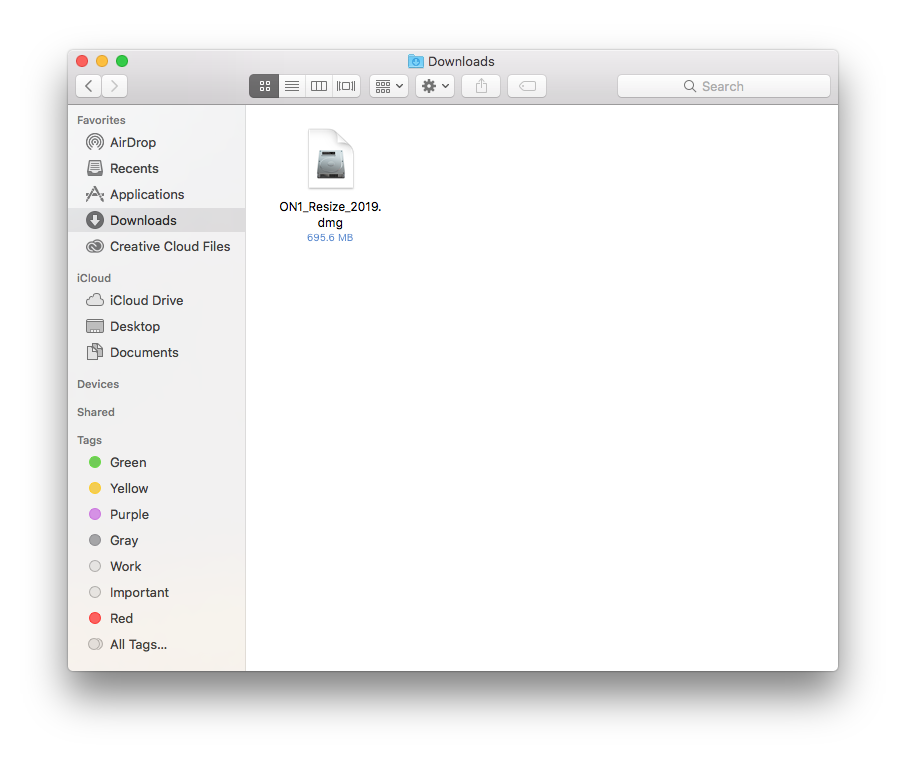Open All Tags… in the sidebar
This screenshot has height=768, width=911.
click(x=156, y=645)
